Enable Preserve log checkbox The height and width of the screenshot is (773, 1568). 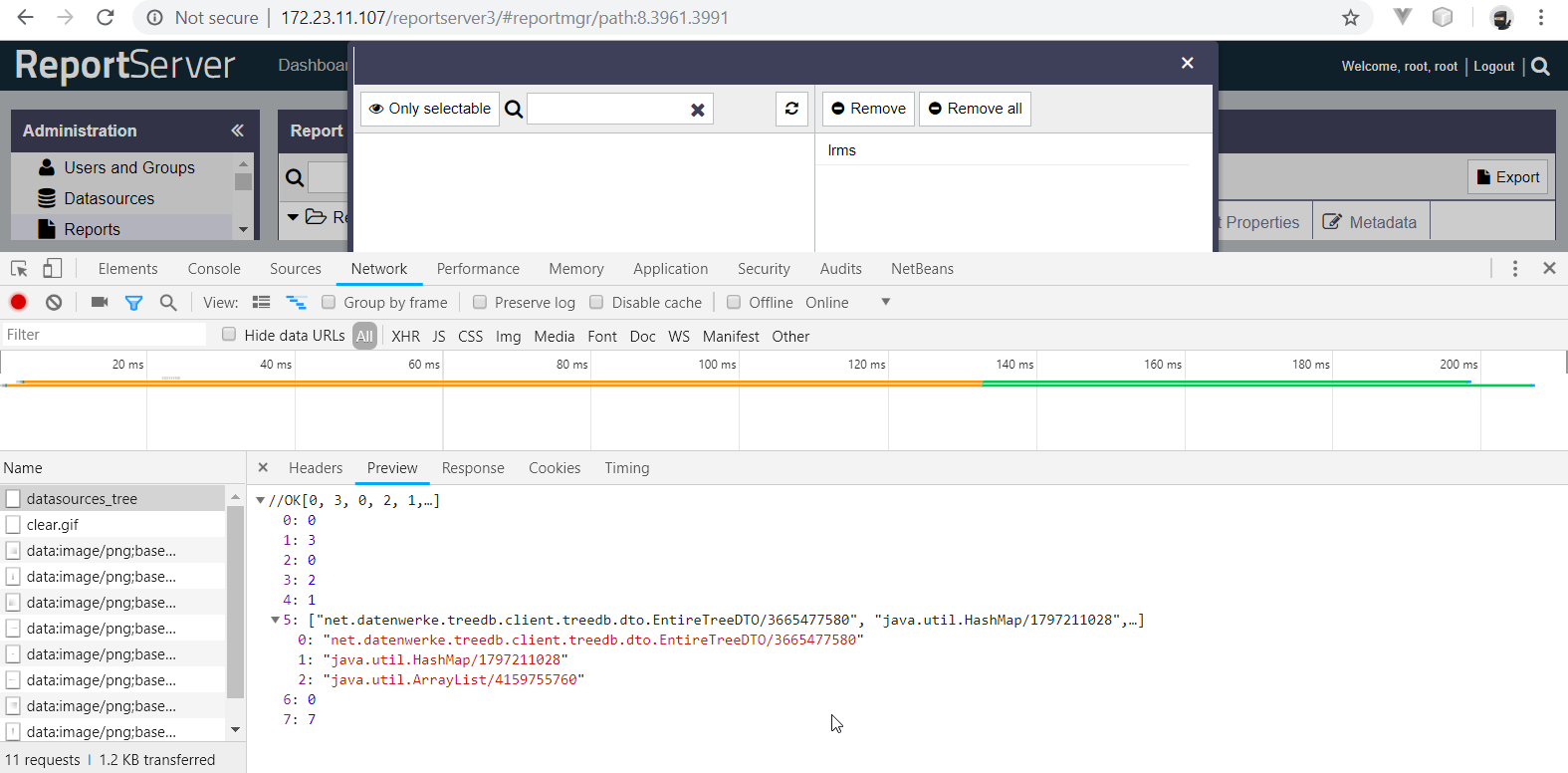[480, 302]
